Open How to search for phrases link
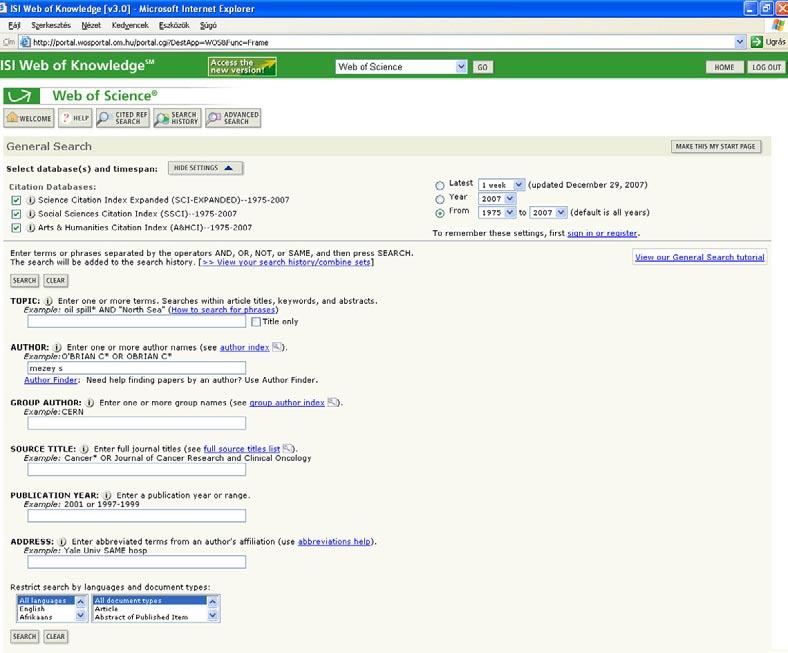The image size is (788, 653). [x=223, y=310]
